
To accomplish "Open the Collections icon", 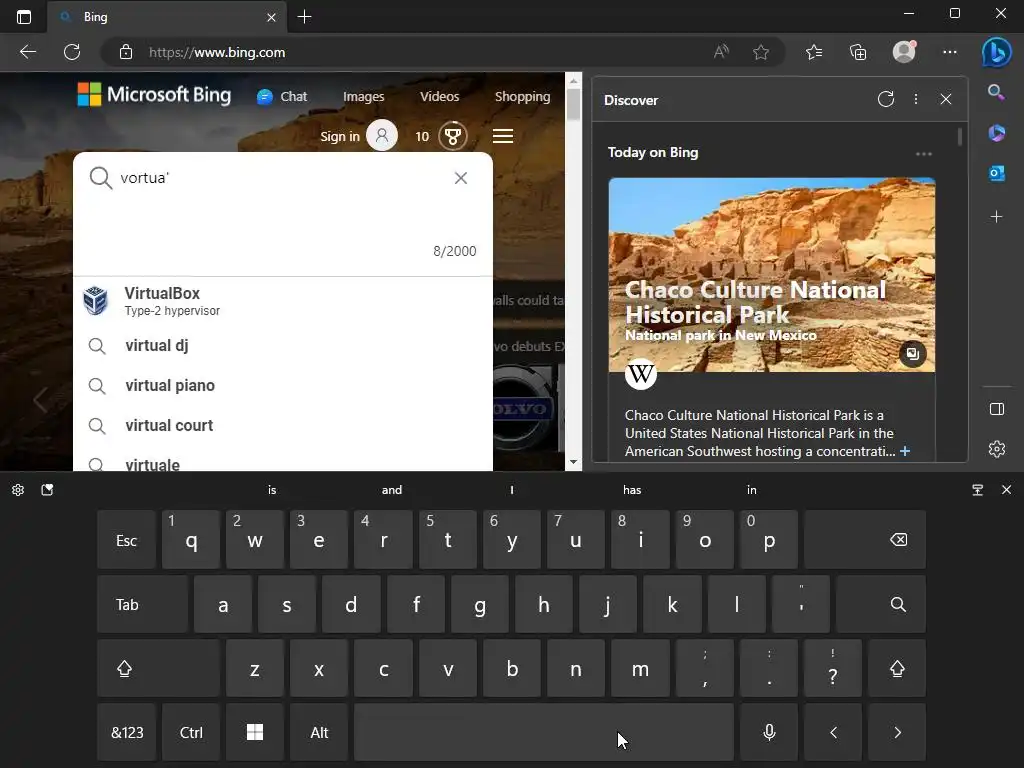I will [858, 52].
